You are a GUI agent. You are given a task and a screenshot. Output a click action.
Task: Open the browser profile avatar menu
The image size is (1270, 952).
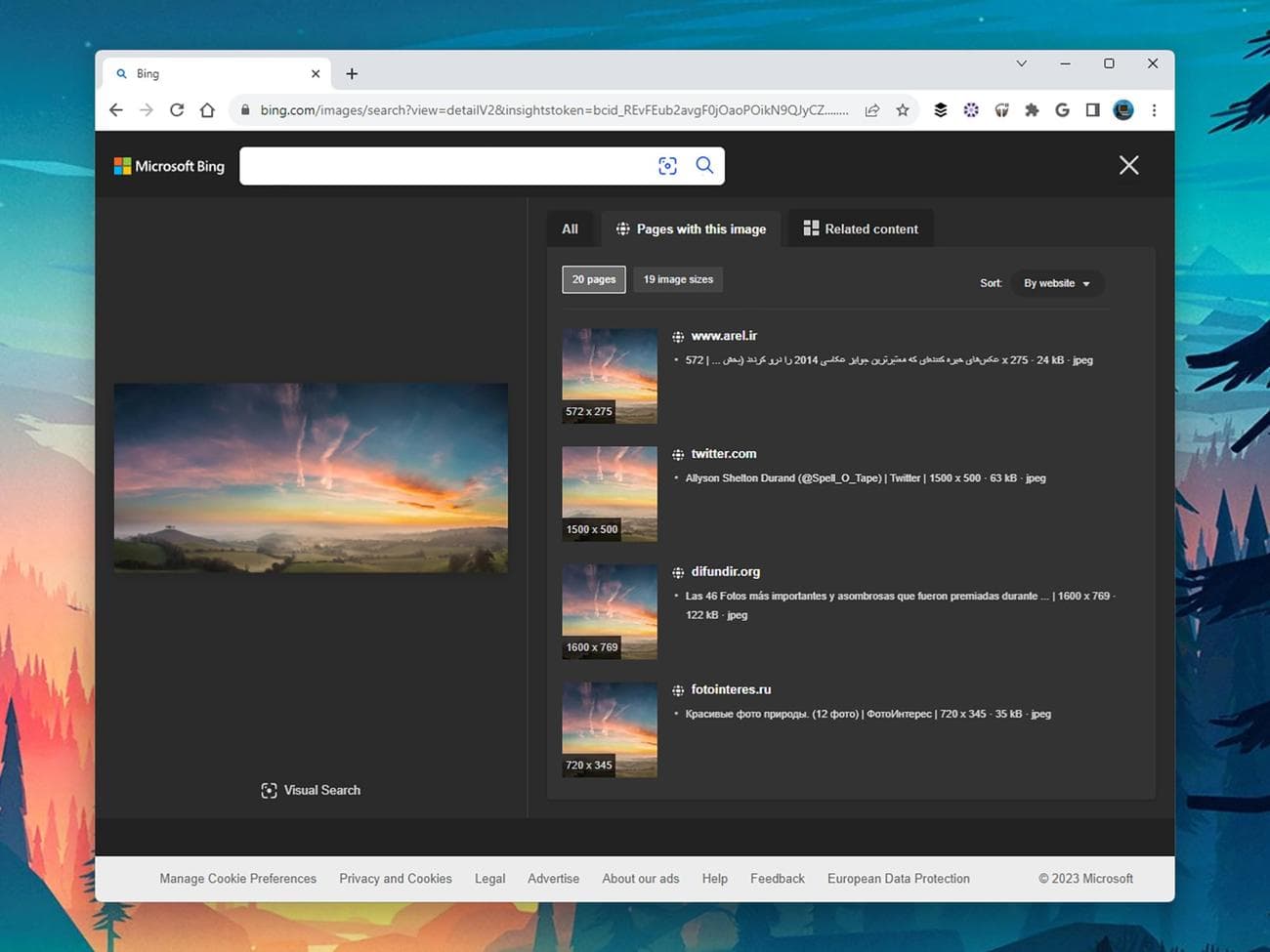coord(1122,110)
